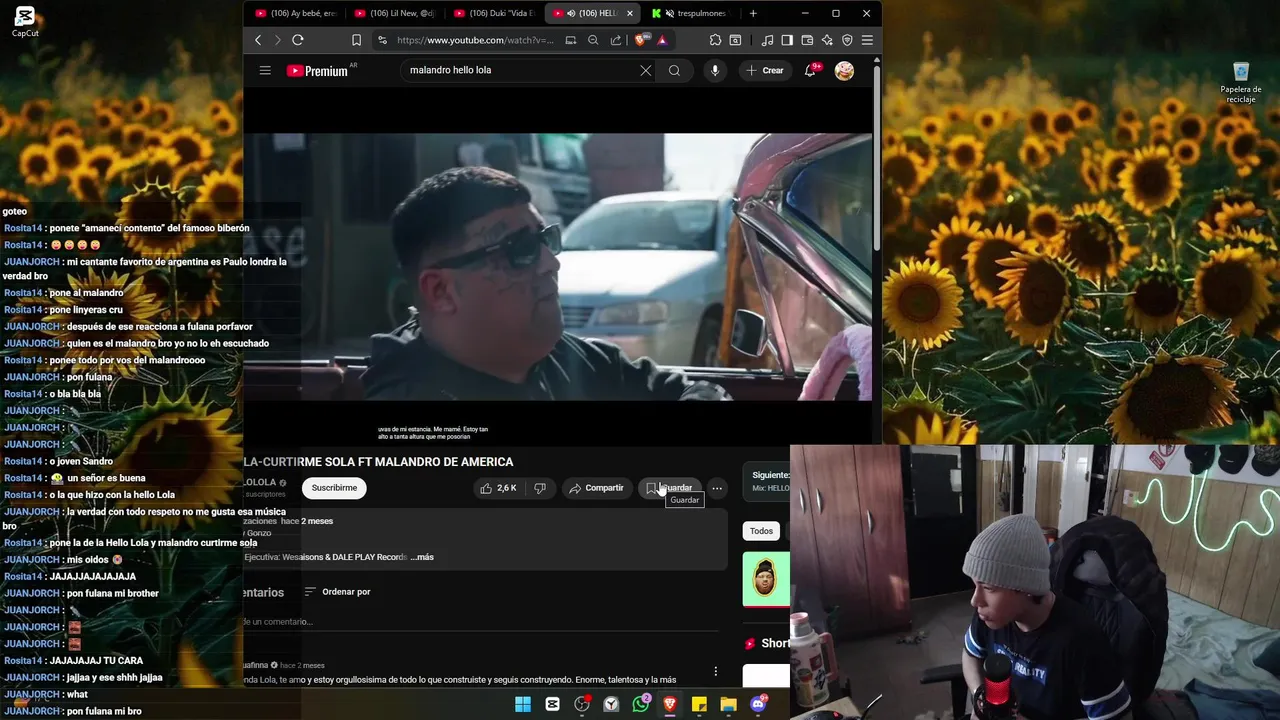Click the site settings icon in address bar
Screen dimensions: 1280x720
[382, 40]
